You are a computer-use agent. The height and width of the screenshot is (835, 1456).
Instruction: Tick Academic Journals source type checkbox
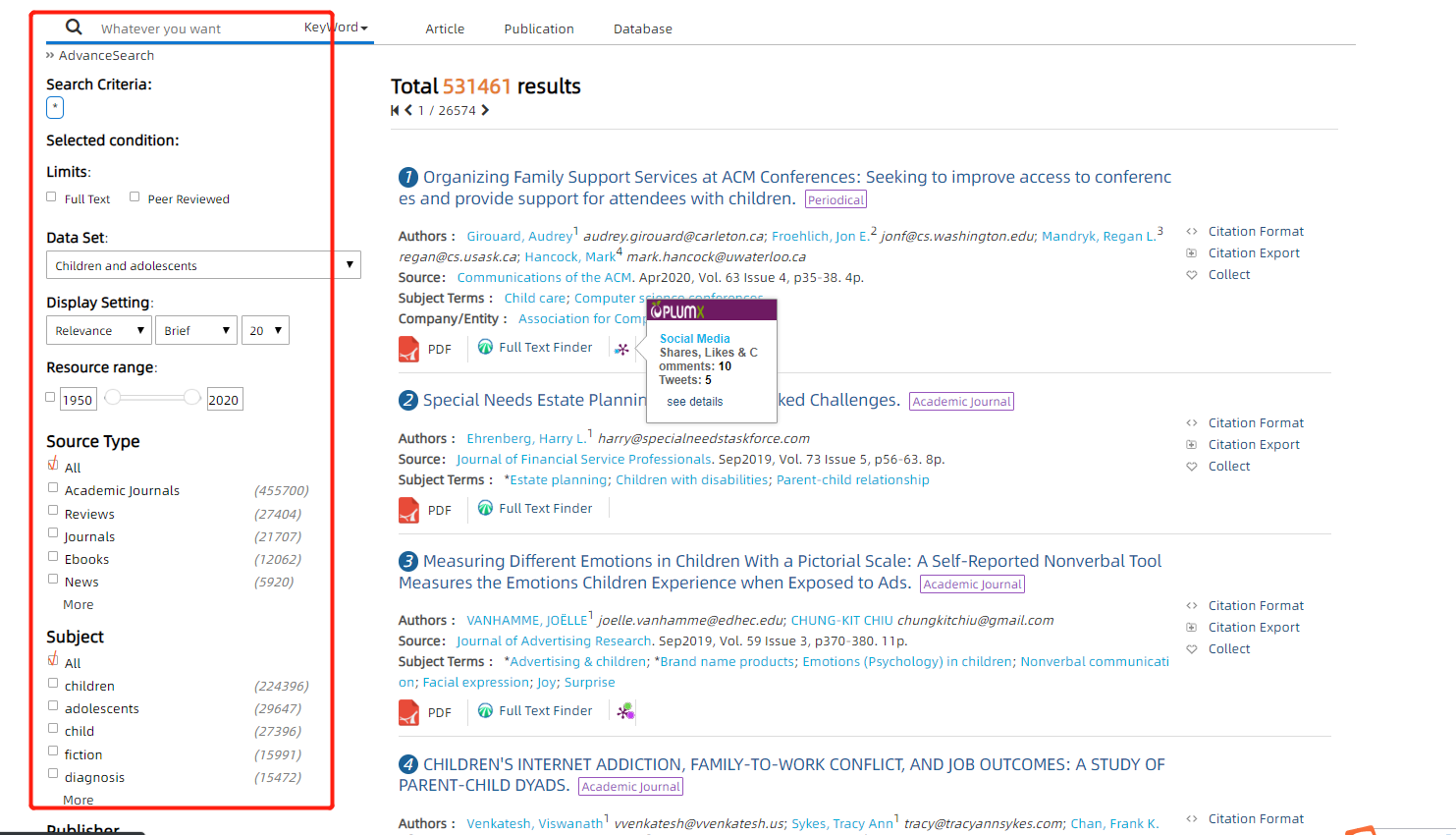point(53,487)
